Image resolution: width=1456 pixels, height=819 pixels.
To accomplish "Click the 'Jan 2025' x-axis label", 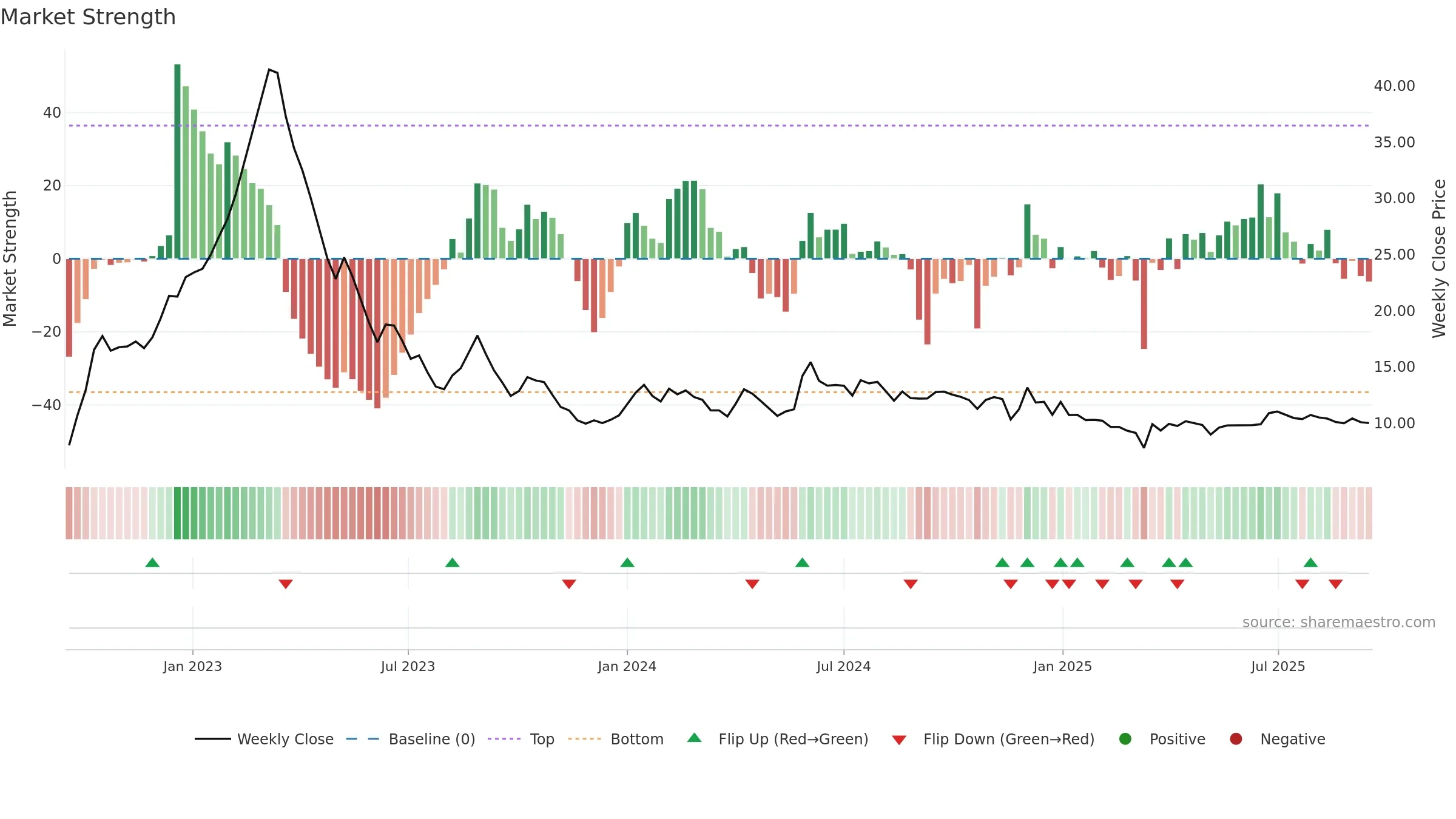I will click(x=1062, y=666).
